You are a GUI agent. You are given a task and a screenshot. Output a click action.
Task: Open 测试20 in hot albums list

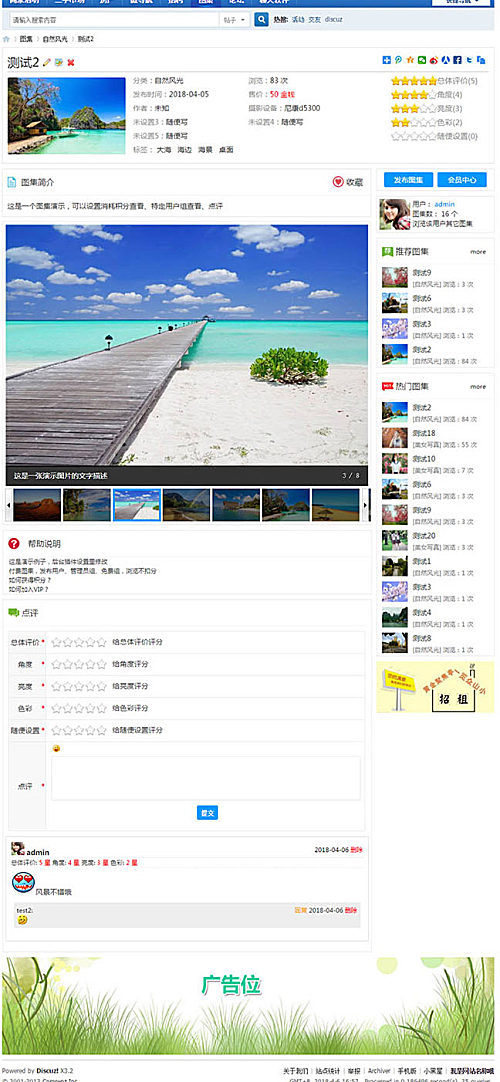point(423,535)
